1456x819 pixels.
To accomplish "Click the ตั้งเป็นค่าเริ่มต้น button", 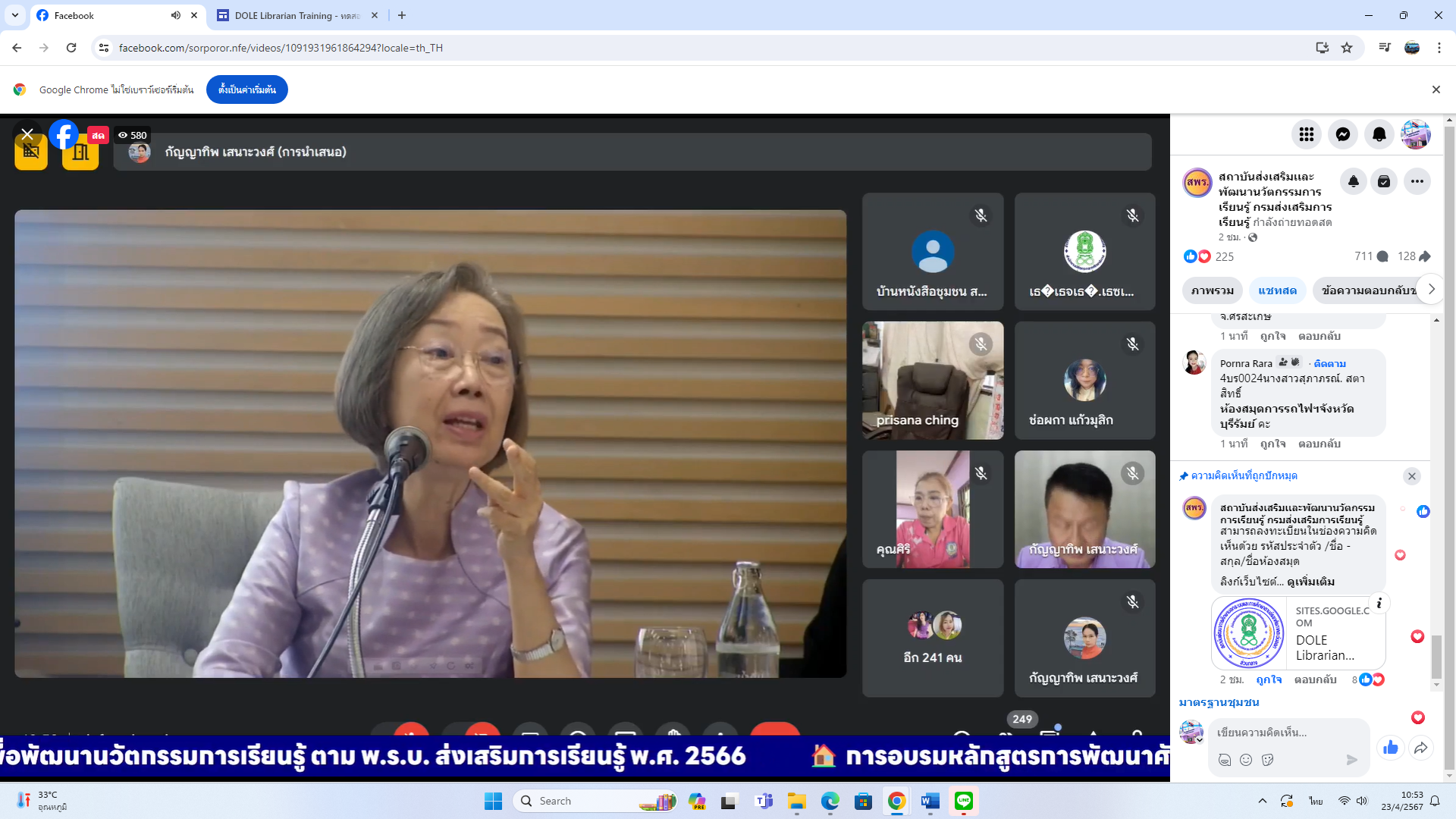I will (246, 89).
